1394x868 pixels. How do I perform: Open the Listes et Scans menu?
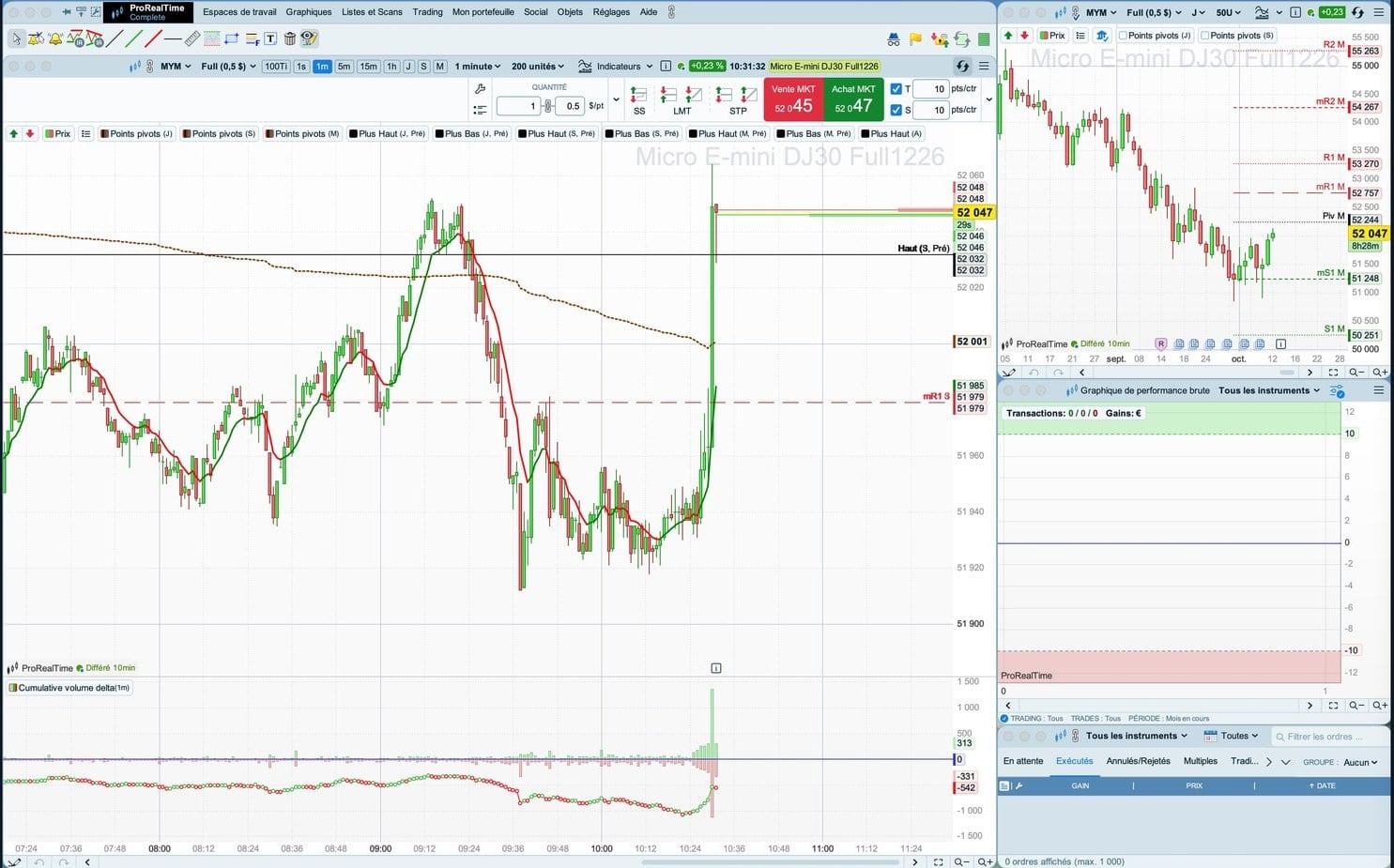pos(372,12)
